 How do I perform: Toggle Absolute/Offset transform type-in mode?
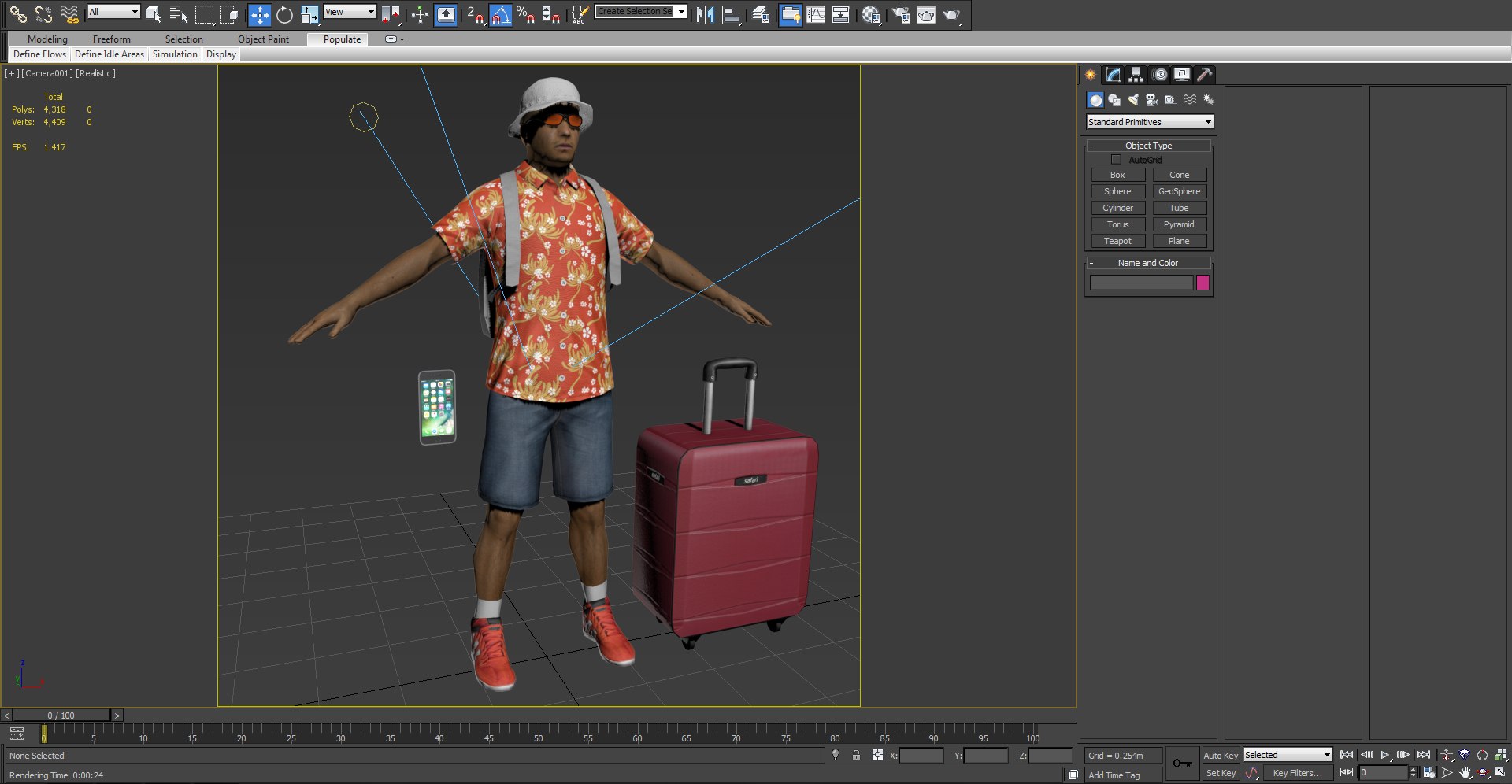point(877,755)
